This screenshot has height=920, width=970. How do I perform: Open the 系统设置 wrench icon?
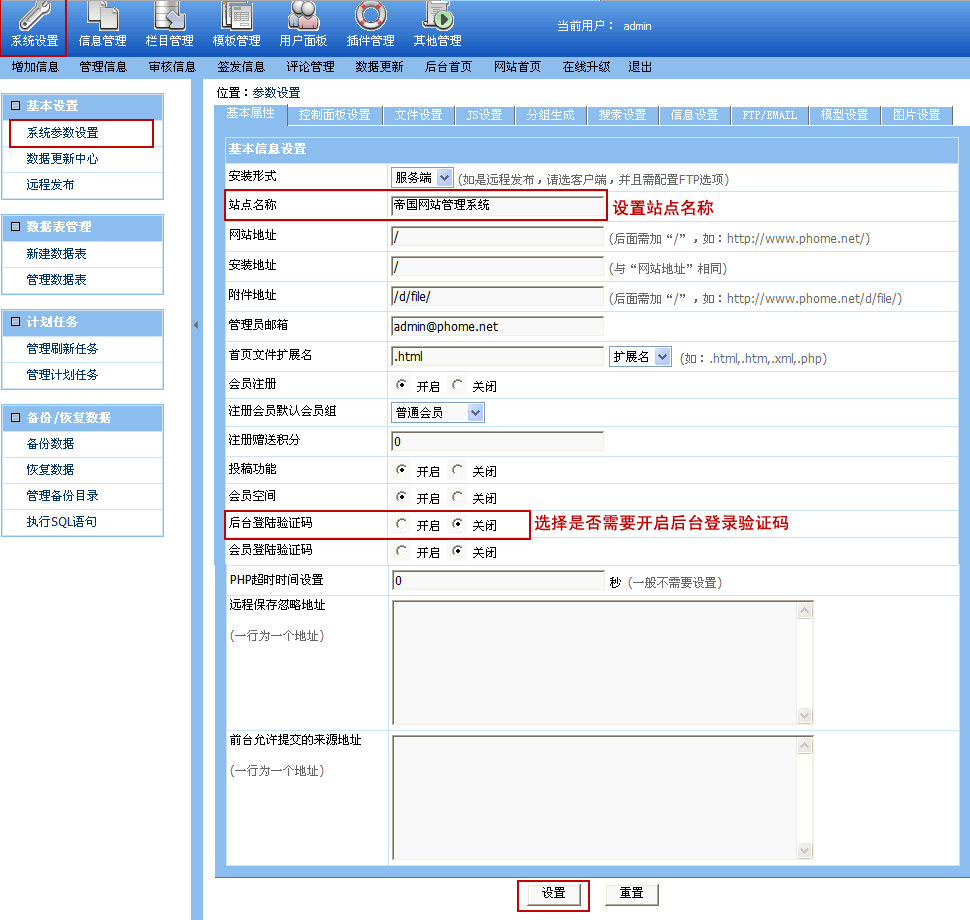point(34,17)
